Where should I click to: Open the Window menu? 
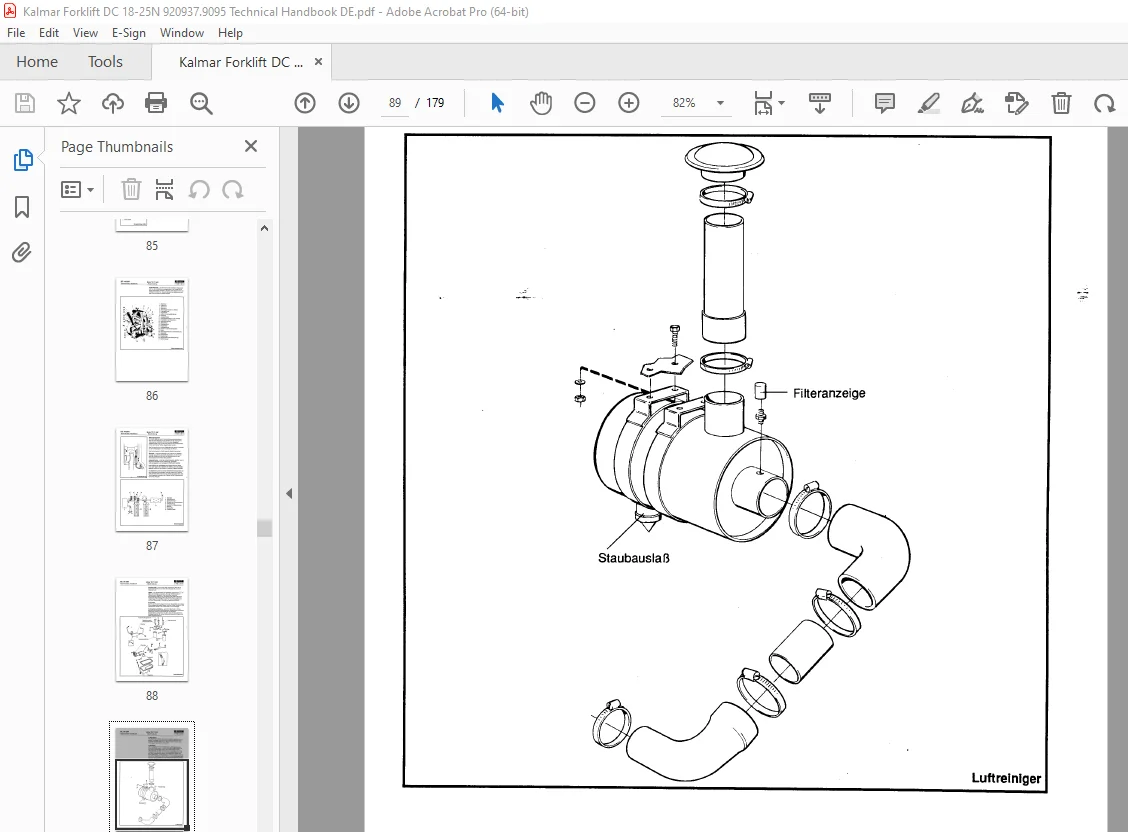(x=182, y=33)
